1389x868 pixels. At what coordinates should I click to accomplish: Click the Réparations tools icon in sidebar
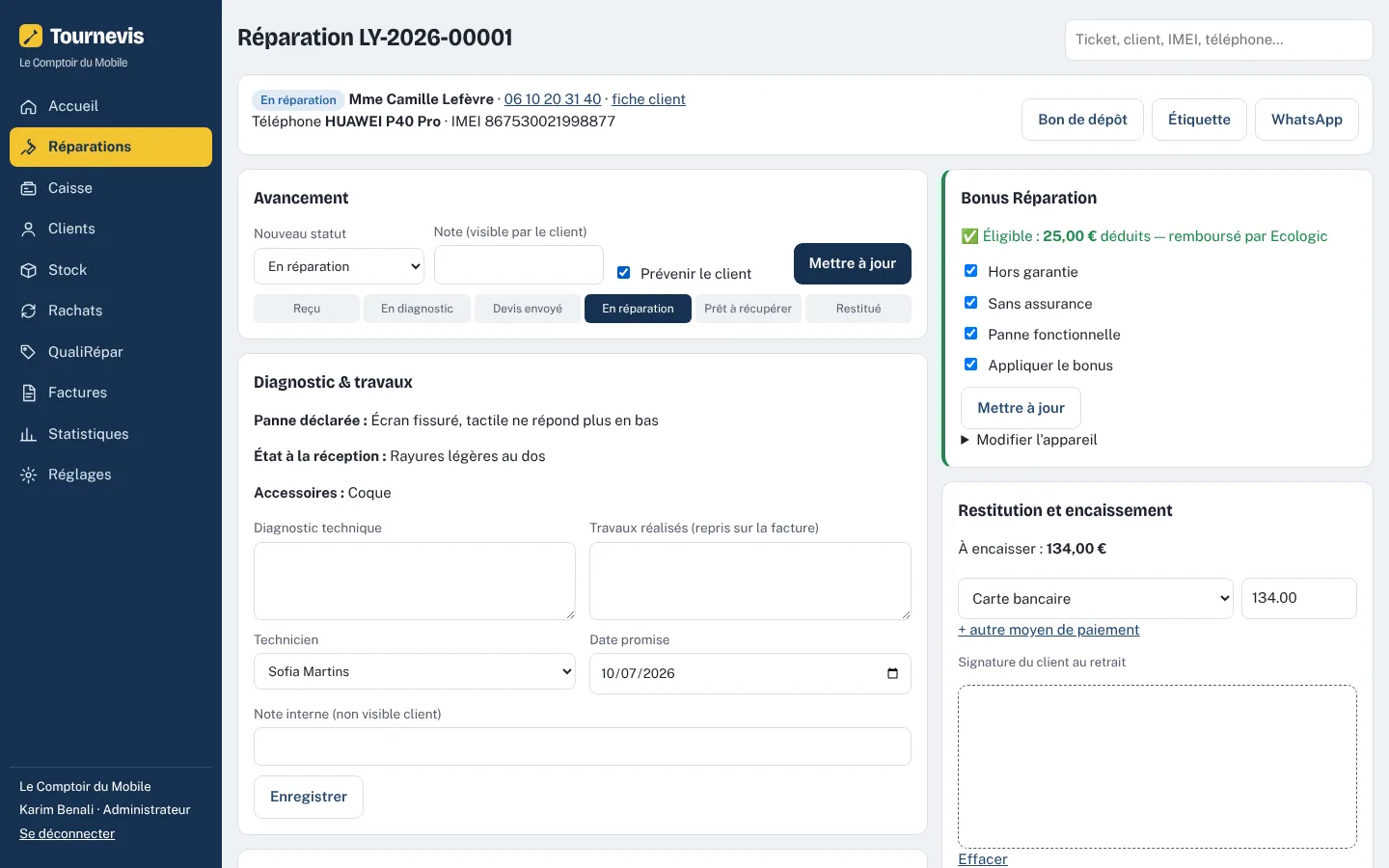click(x=29, y=148)
